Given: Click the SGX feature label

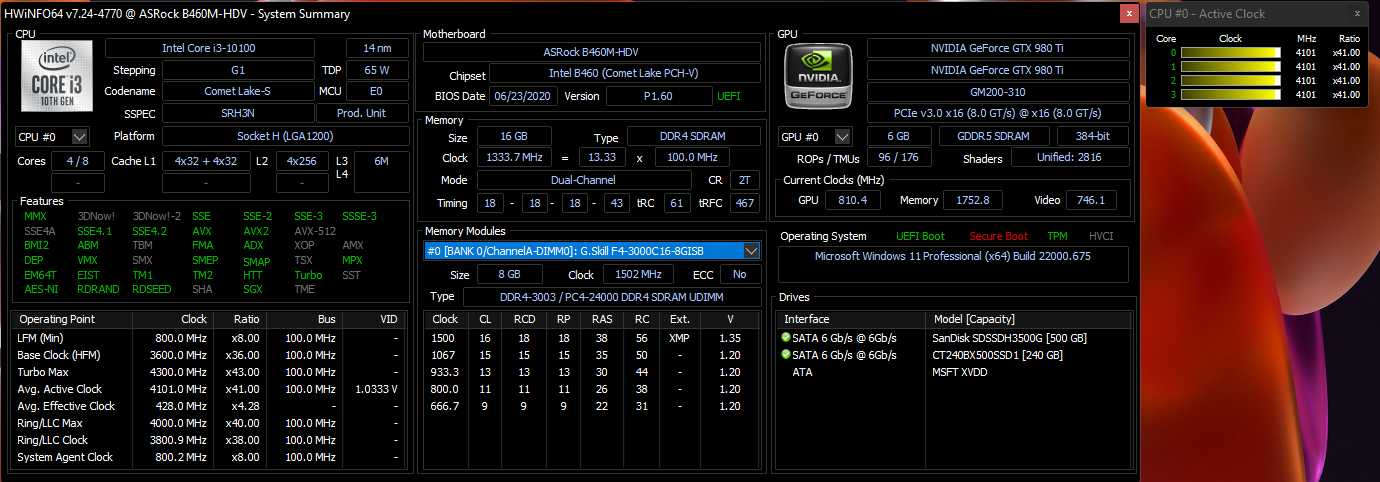Looking at the screenshot, I should click(254, 289).
